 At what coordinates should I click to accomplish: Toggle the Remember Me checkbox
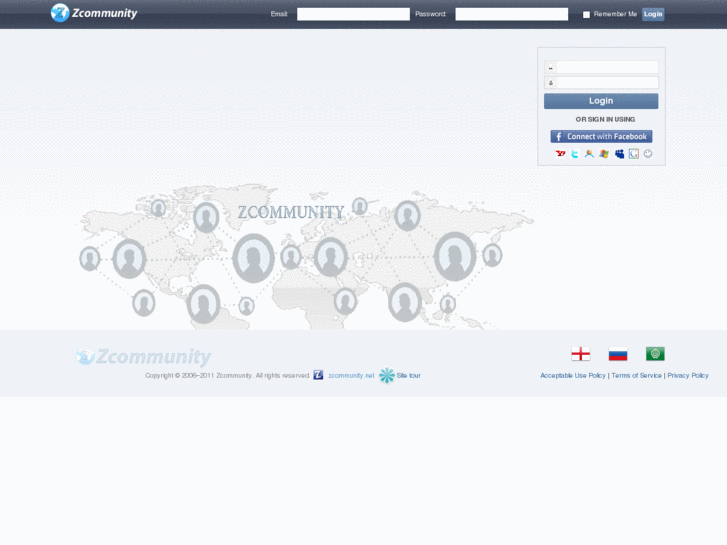[586, 14]
